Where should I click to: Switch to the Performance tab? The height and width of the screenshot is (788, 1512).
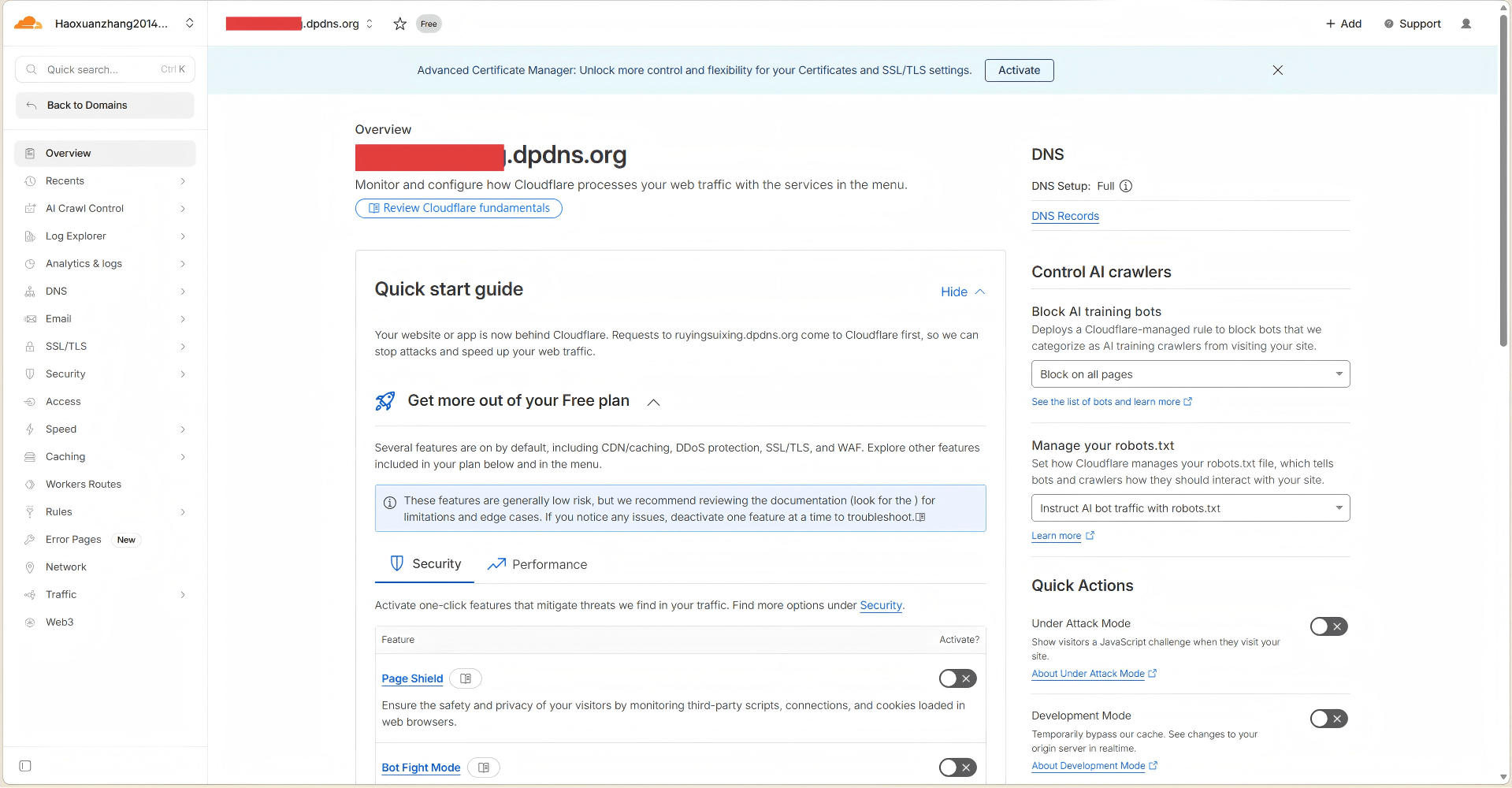click(x=537, y=564)
